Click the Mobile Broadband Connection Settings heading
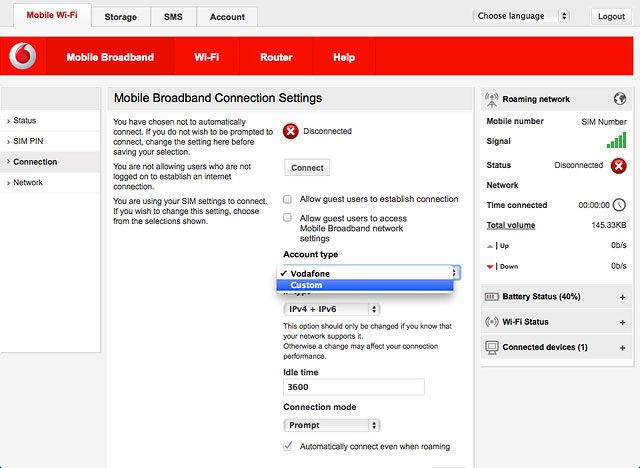640x468 pixels. coord(218,98)
